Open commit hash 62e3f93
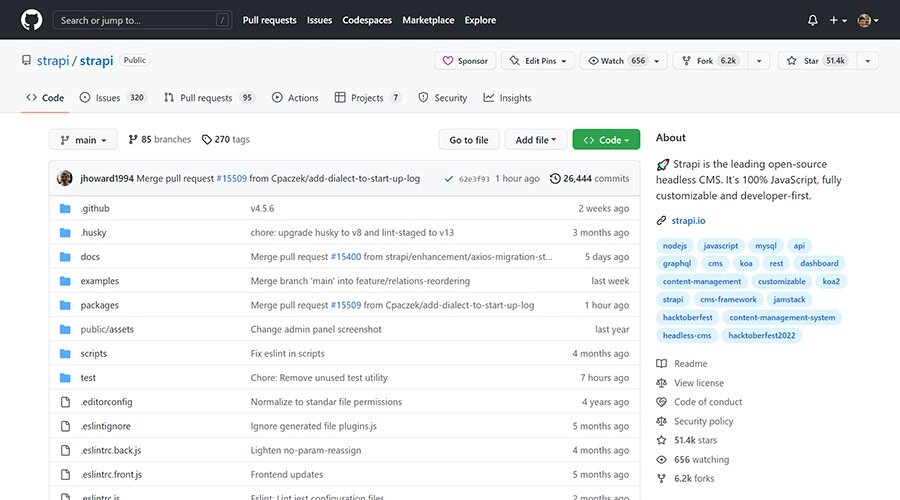Image resolution: width=900 pixels, height=500 pixels. tap(474, 179)
